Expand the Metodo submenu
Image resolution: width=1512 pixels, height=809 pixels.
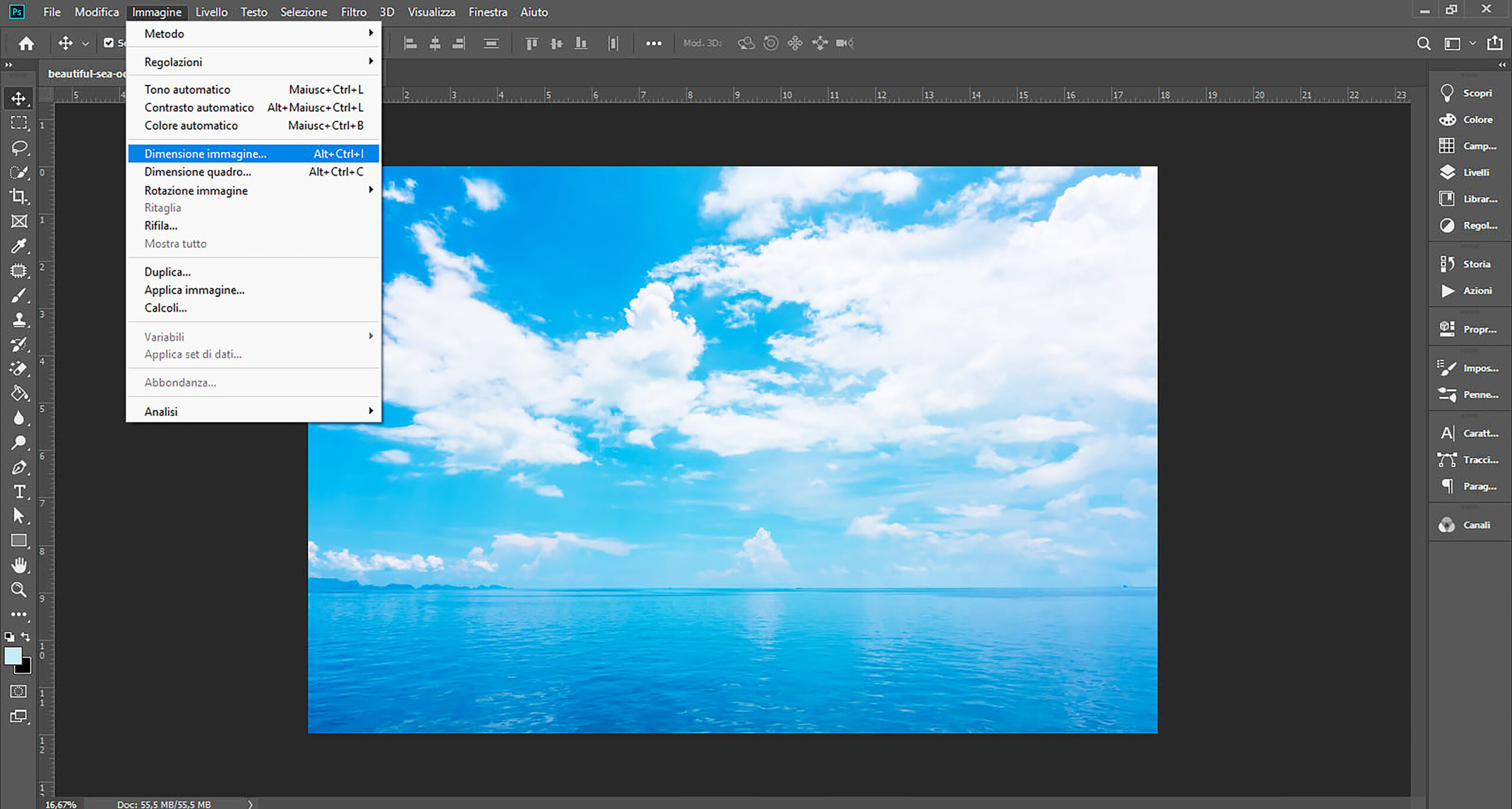[253, 34]
